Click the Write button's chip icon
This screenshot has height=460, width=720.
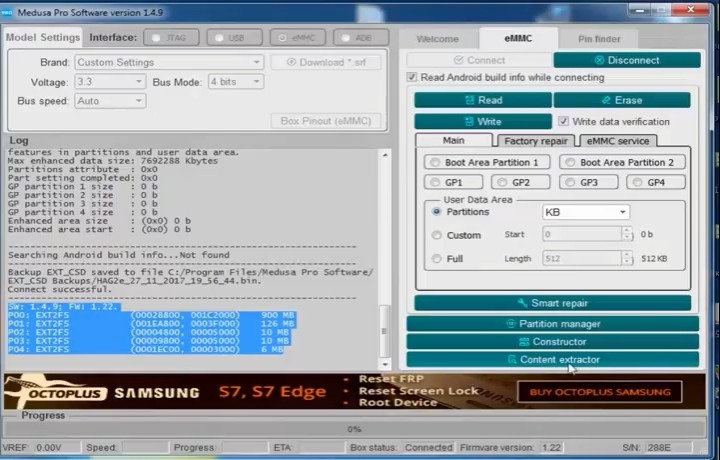[469, 122]
